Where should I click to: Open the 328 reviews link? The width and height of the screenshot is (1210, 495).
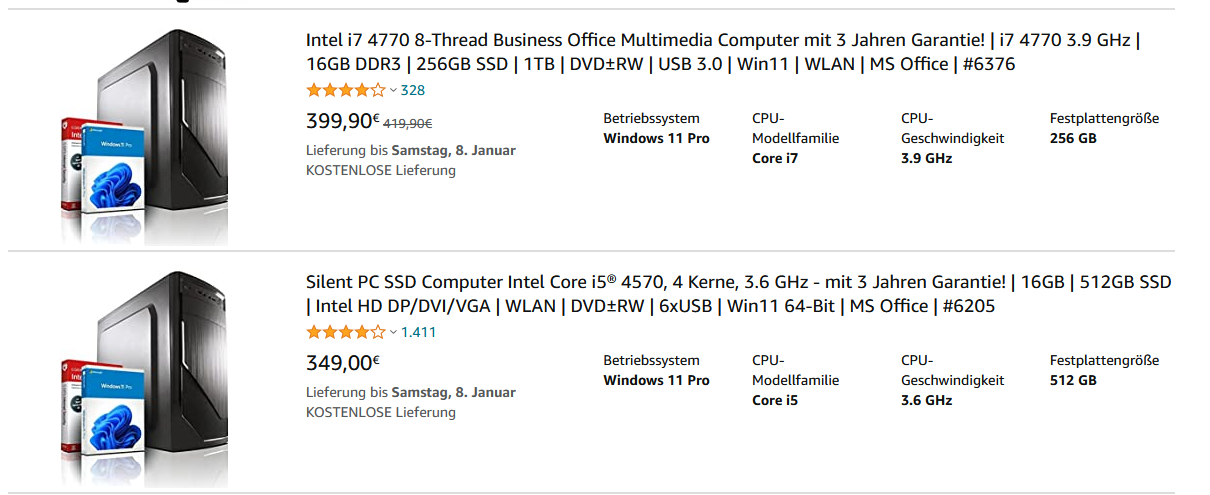(413, 90)
